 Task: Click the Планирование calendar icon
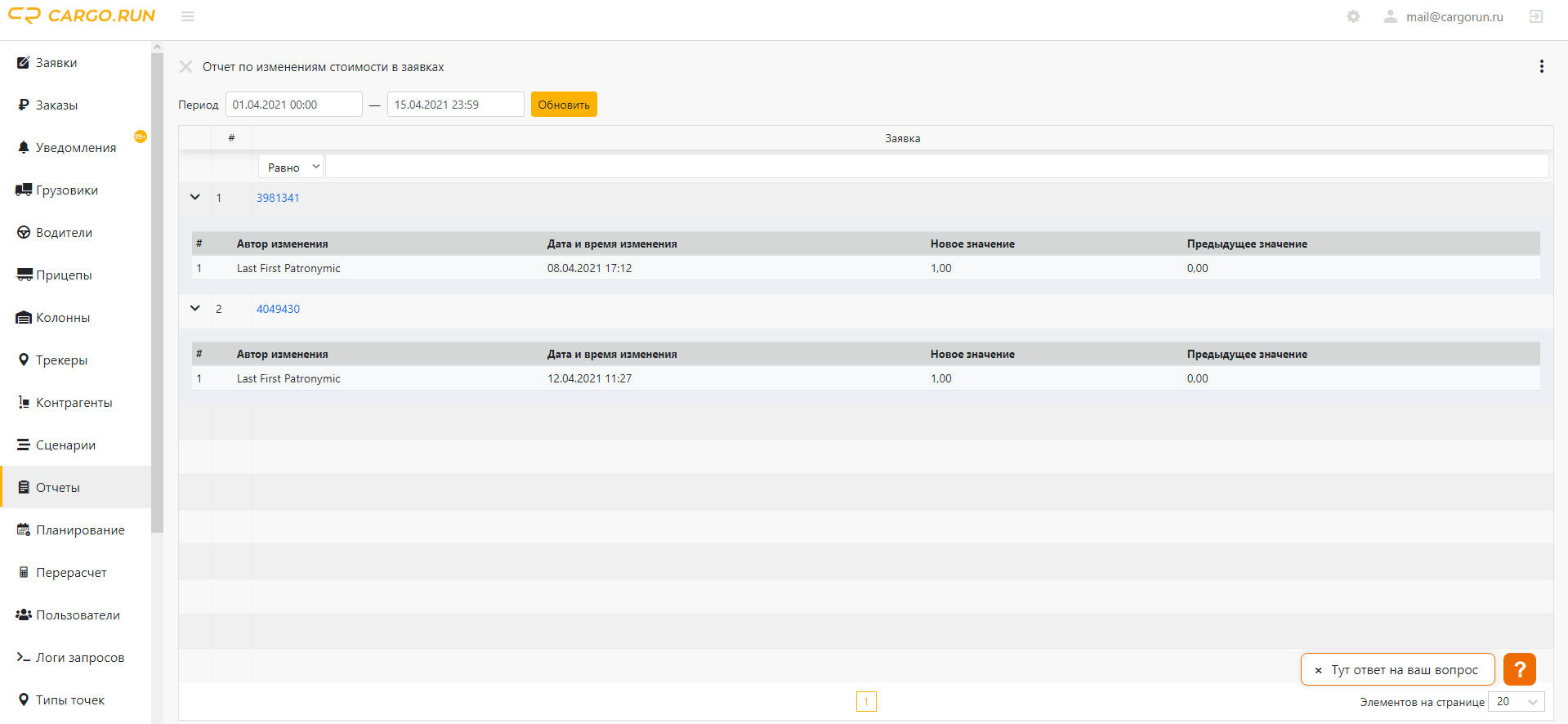[24, 530]
